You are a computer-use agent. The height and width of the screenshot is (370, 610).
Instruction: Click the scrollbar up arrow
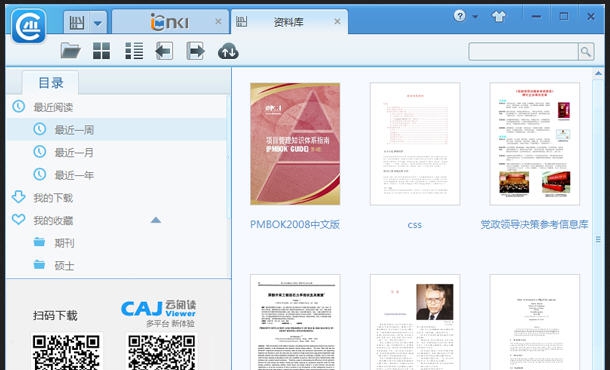[598, 73]
